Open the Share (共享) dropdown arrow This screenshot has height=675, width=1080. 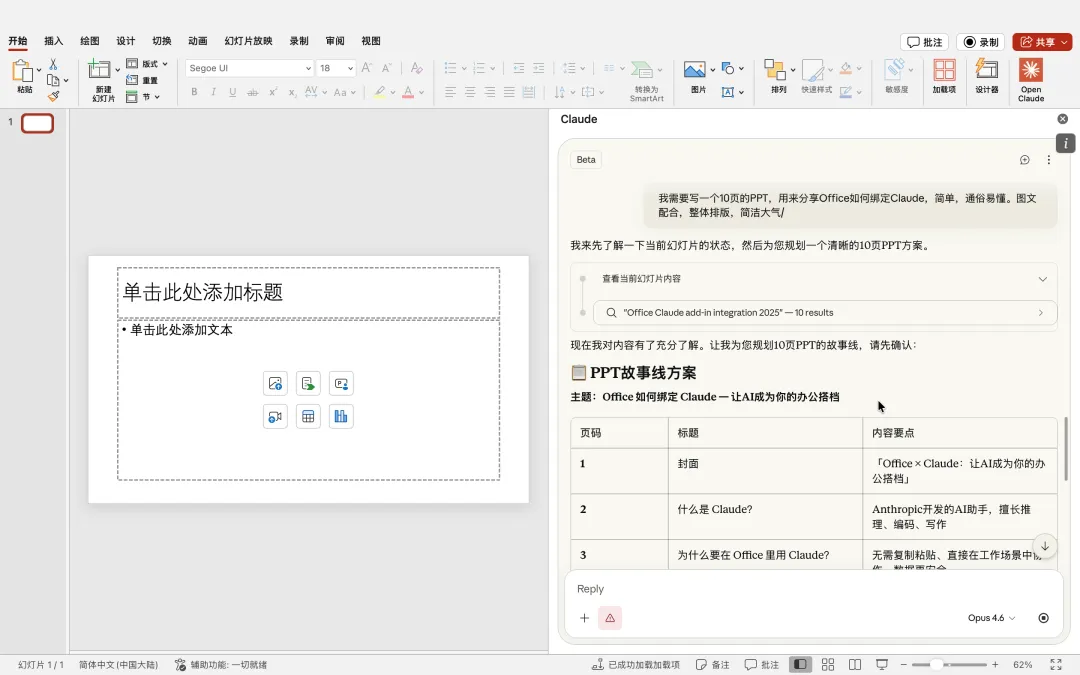point(1064,42)
